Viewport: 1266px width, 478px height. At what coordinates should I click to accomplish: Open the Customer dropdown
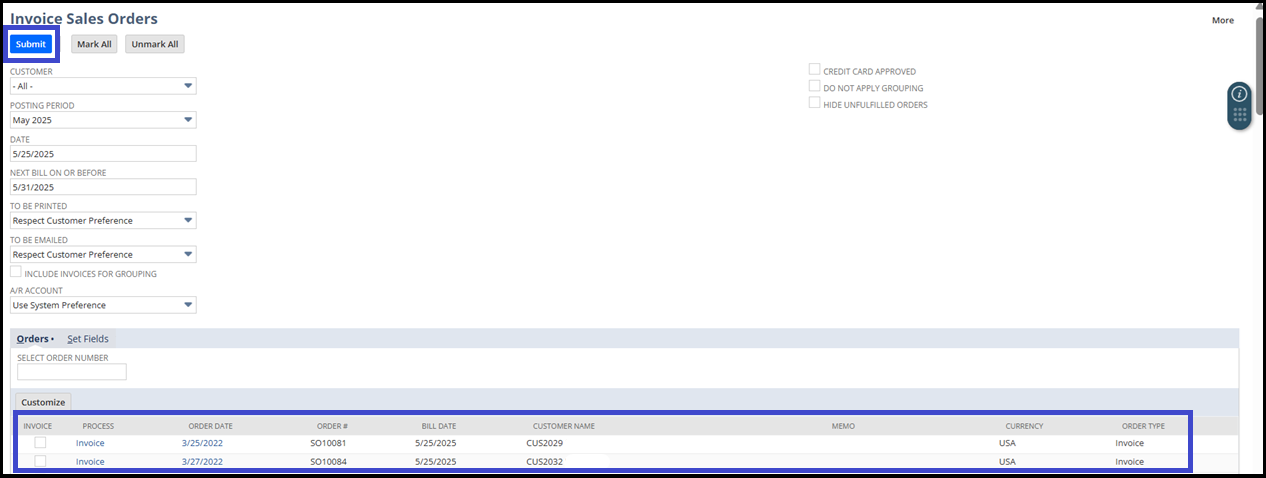point(103,86)
